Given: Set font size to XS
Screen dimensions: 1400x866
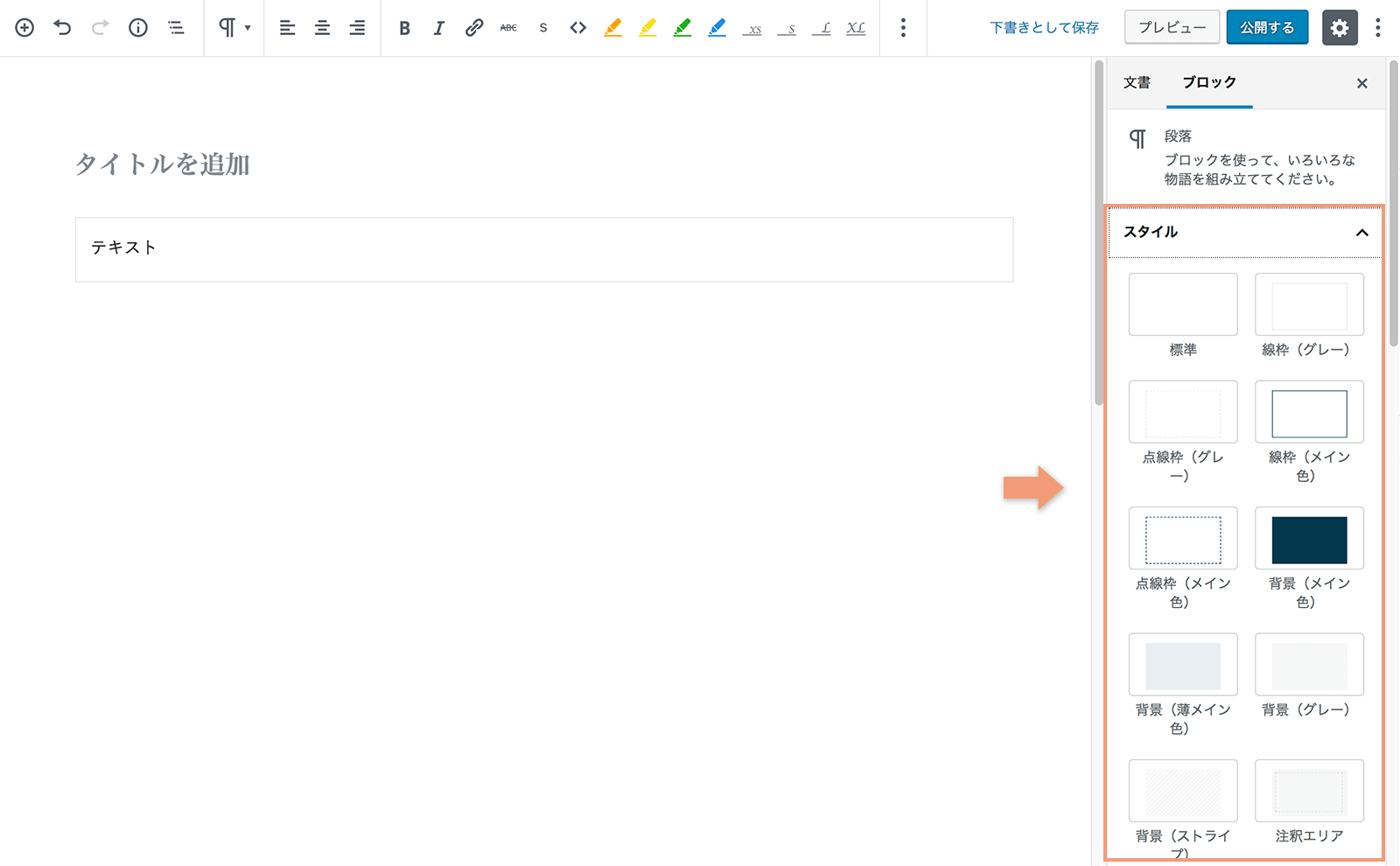Looking at the screenshot, I should click(x=752, y=29).
